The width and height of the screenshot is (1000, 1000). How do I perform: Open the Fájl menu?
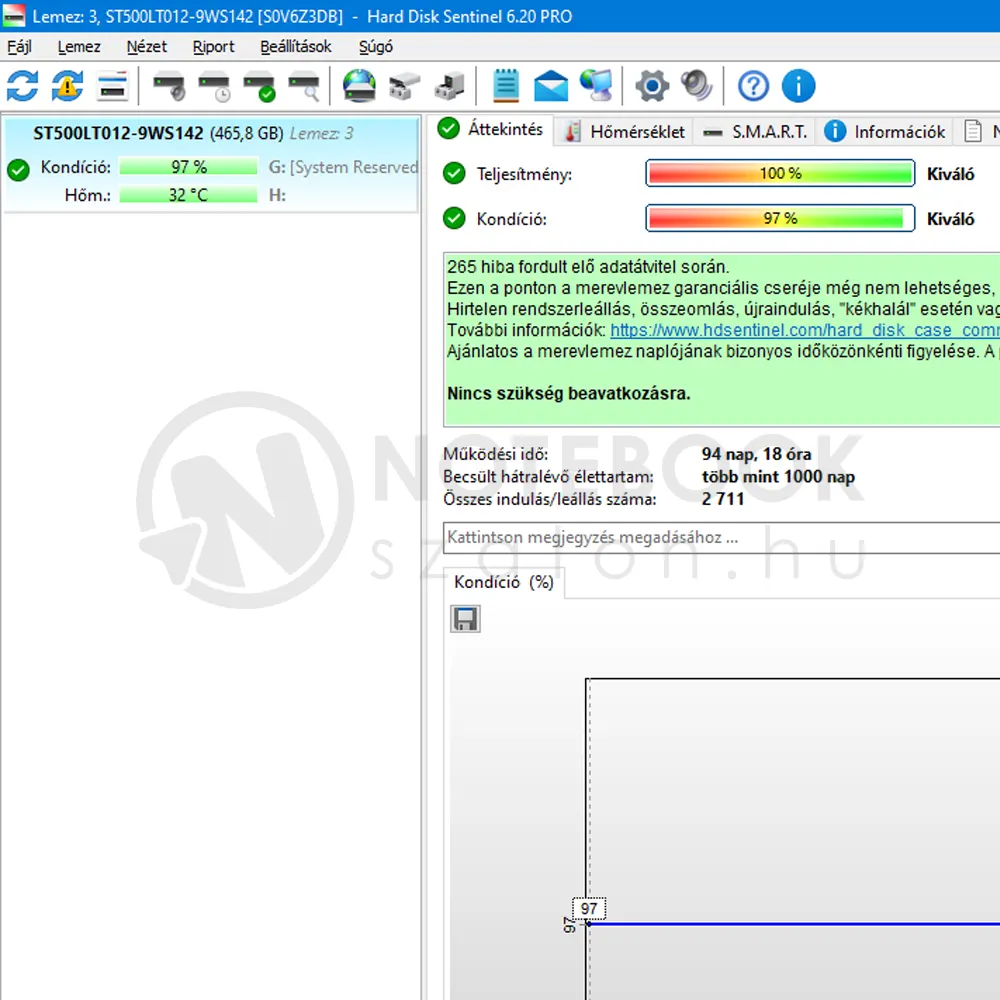[x=19, y=47]
